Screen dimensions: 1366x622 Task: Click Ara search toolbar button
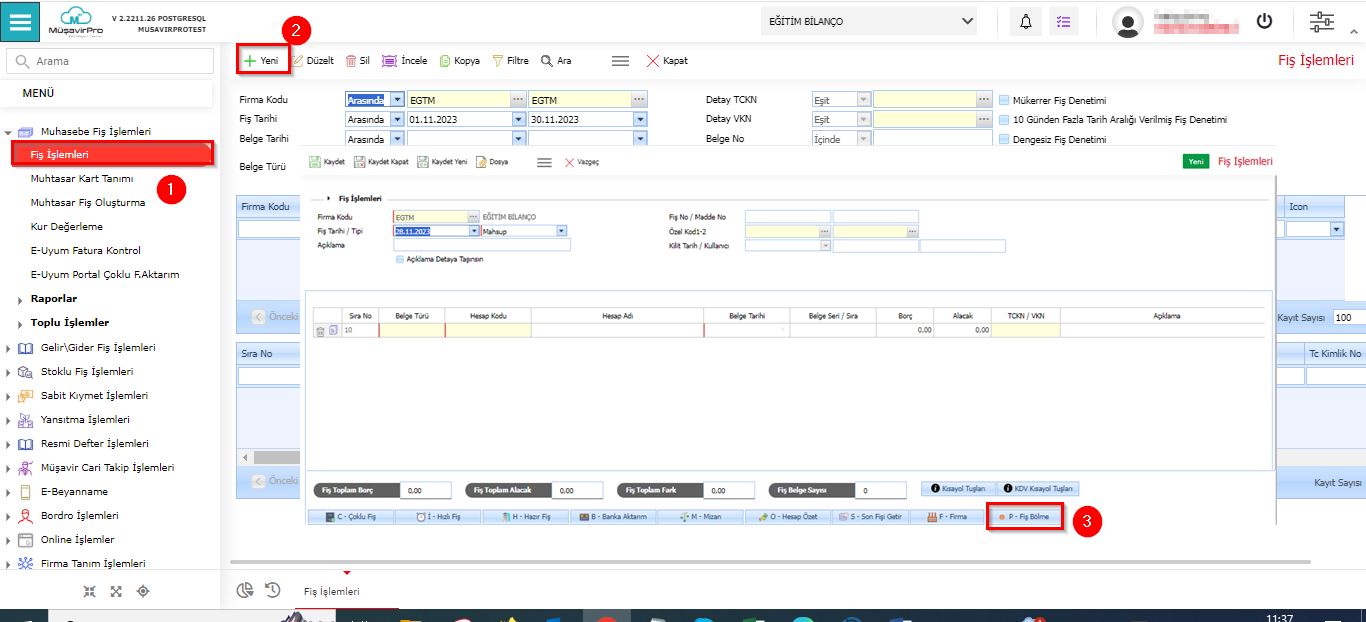pos(556,61)
